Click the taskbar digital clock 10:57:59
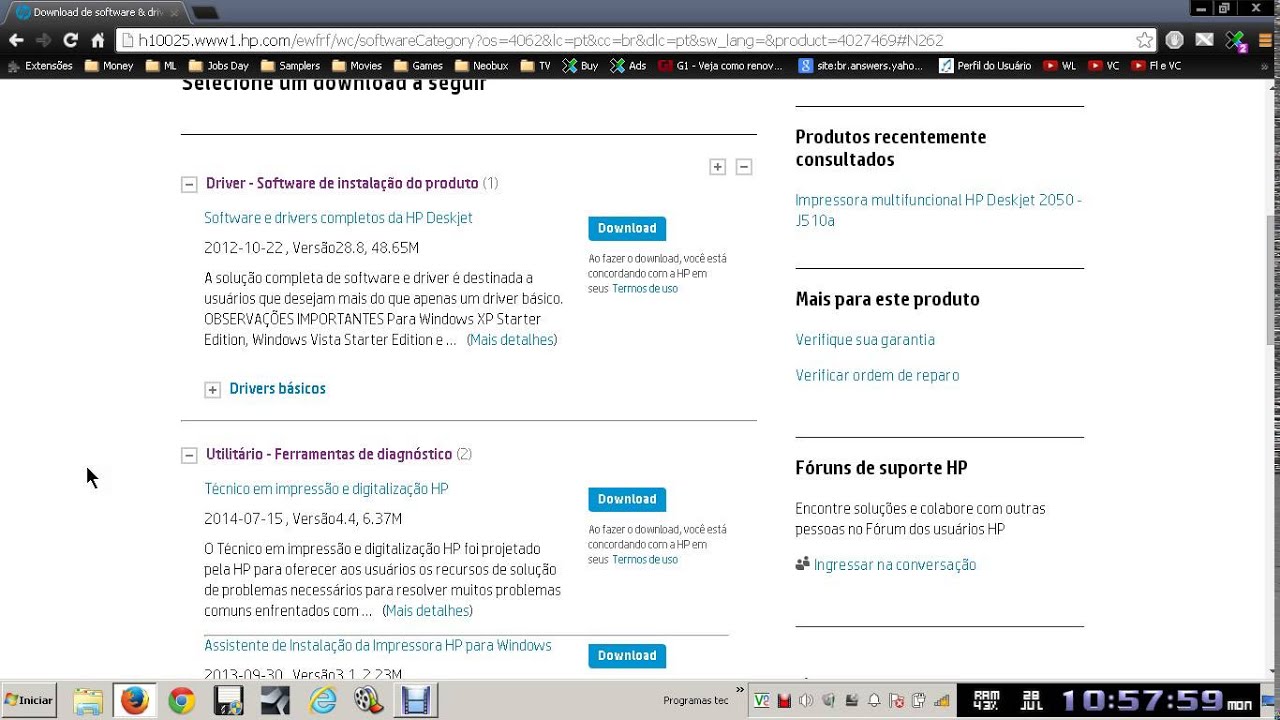Image resolution: width=1280 pixels, height=720 pixels. coord(1142,699)
